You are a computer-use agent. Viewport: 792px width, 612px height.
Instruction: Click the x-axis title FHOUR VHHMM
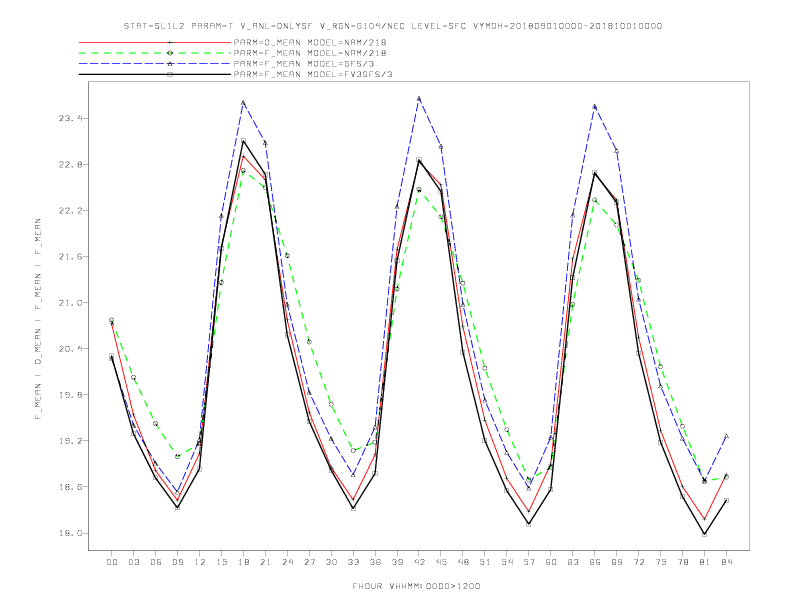point(416,586)
